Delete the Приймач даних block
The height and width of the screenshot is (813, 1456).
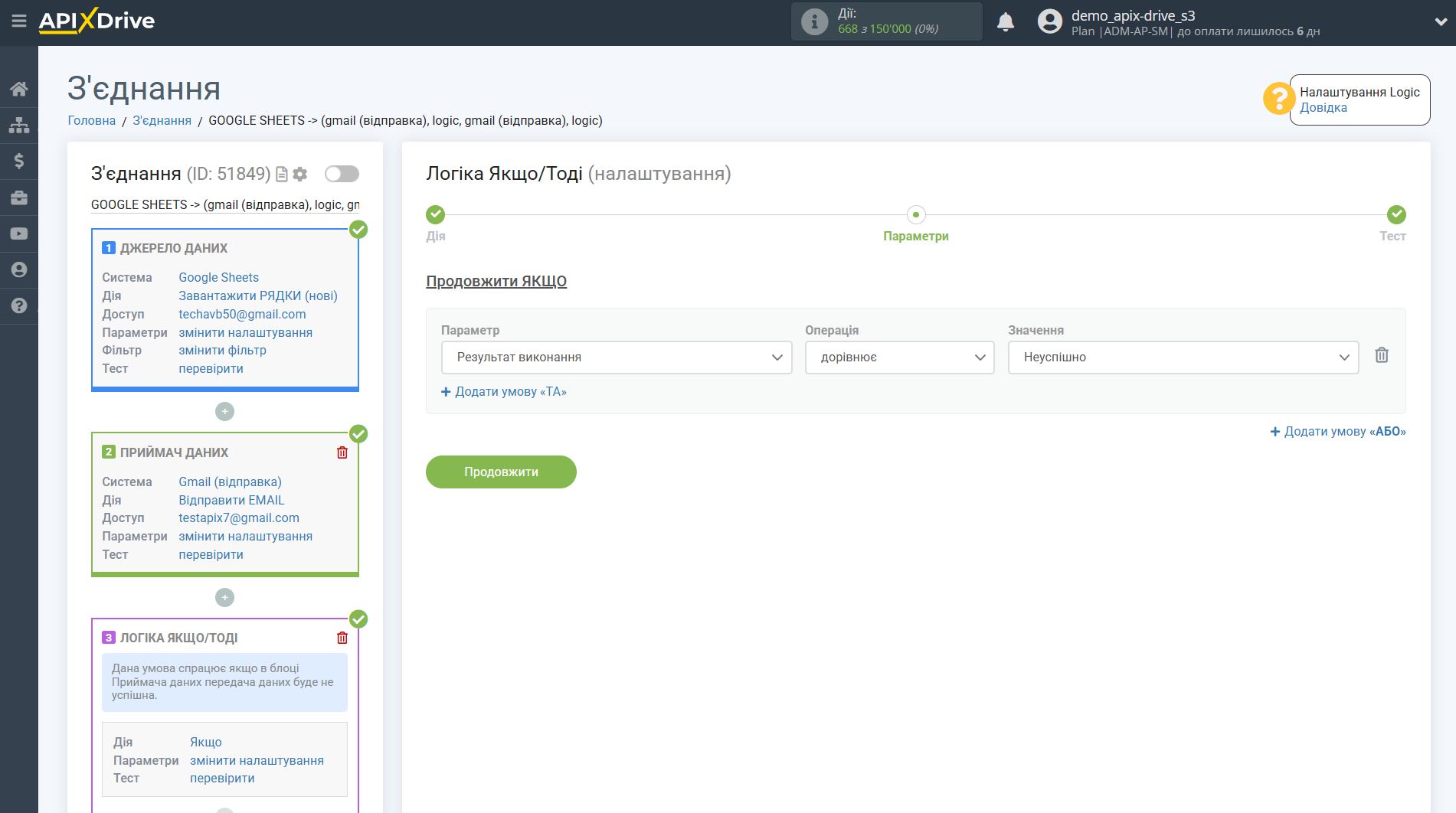tap(342, 452)
